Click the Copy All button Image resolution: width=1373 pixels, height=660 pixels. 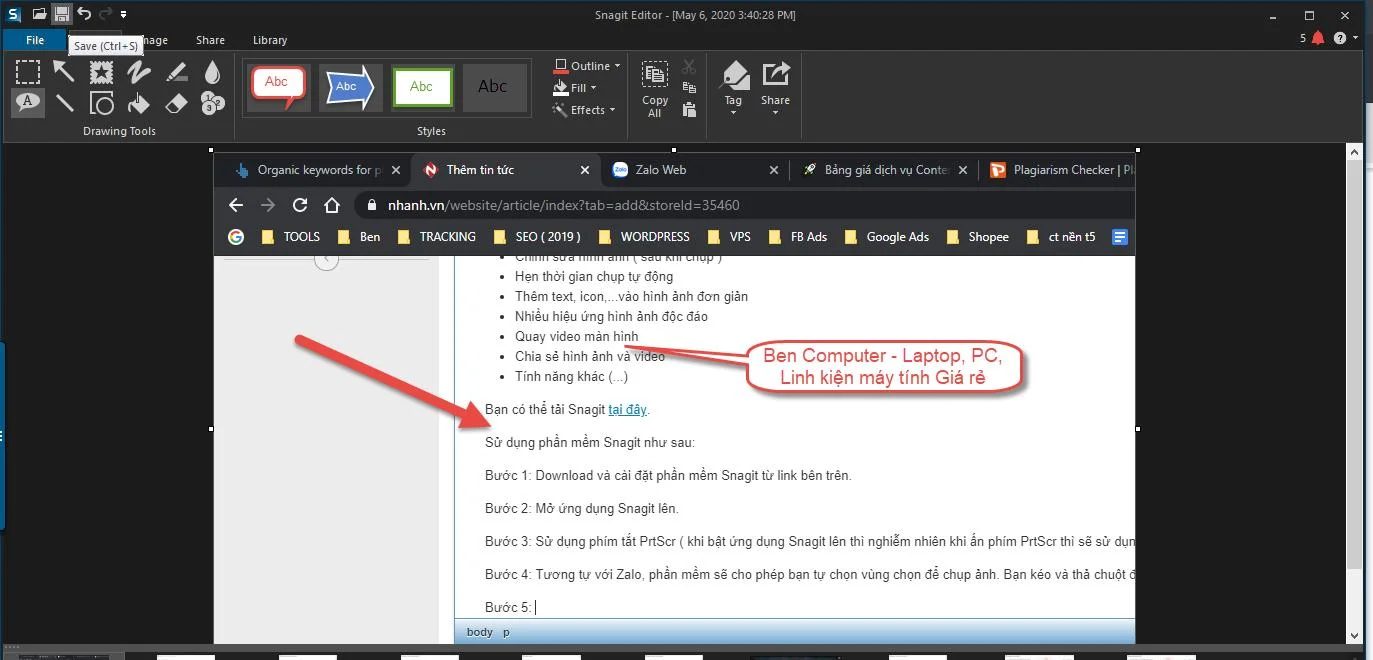tap(655, 89)
